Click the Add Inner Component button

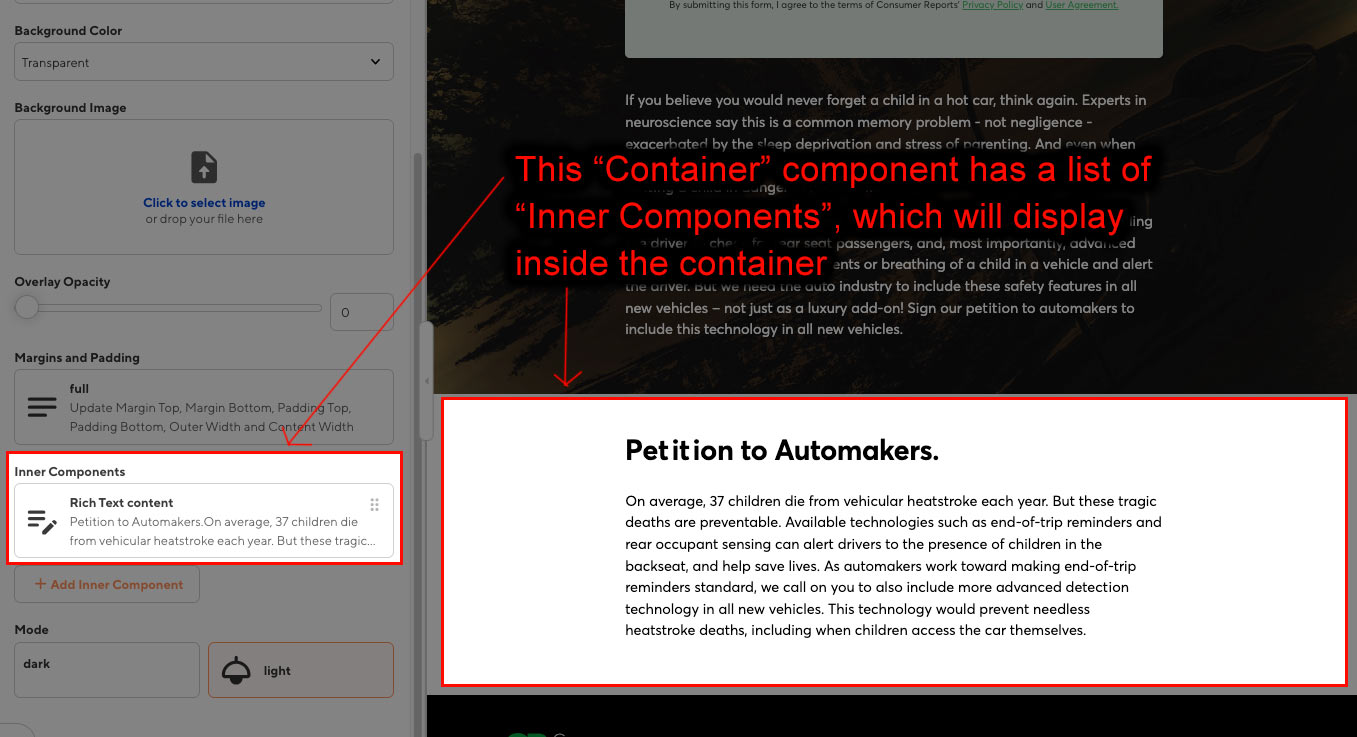pos(106,584)
